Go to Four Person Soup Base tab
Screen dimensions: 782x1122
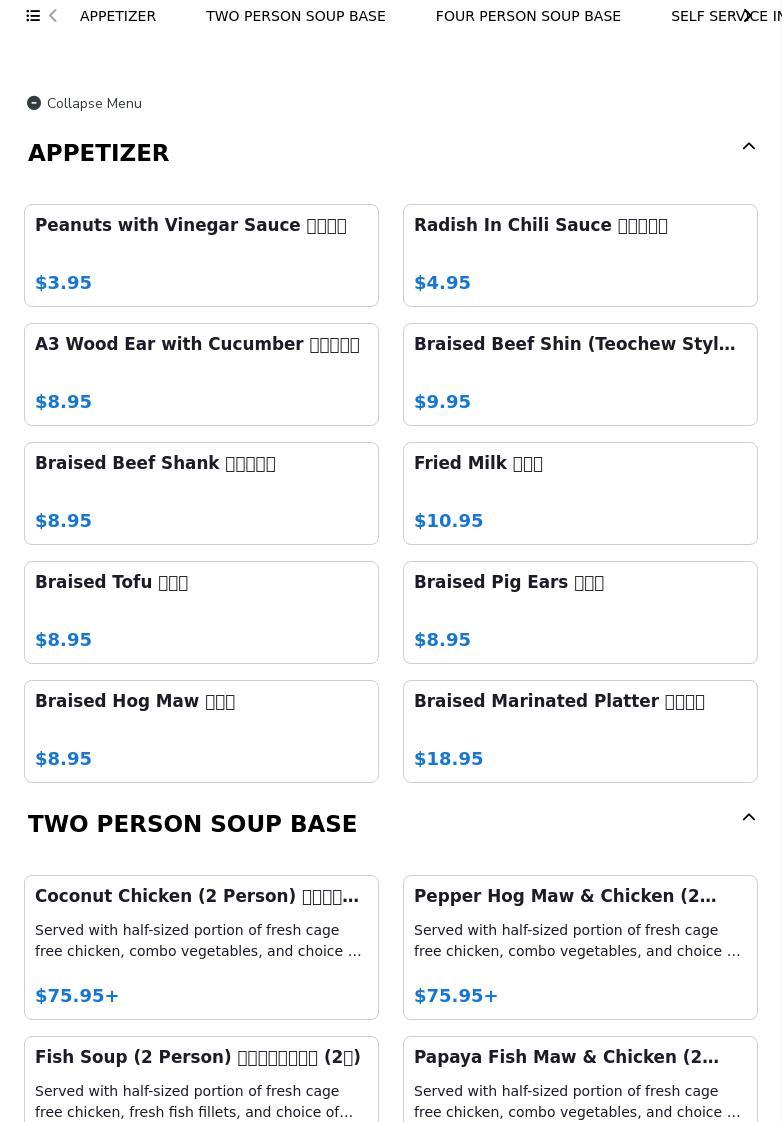(528, 16)
